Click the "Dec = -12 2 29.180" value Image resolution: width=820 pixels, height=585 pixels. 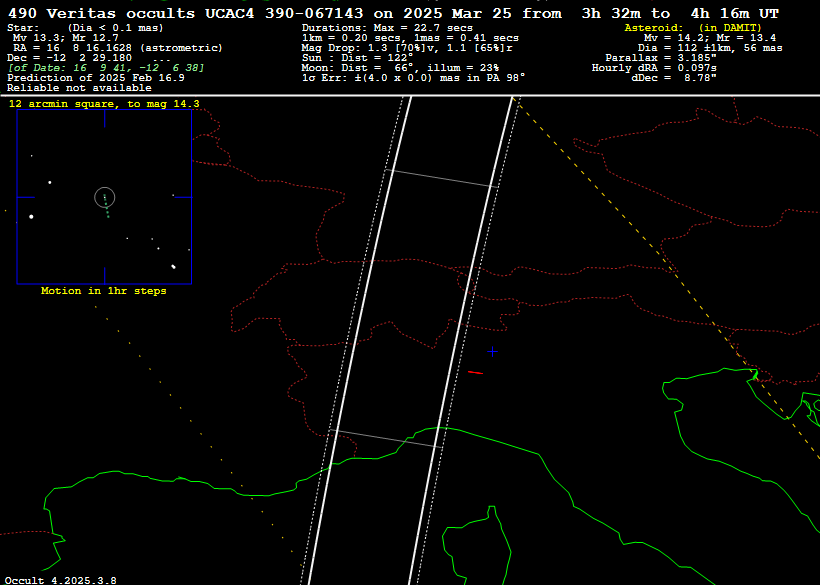tap(70, 58)
